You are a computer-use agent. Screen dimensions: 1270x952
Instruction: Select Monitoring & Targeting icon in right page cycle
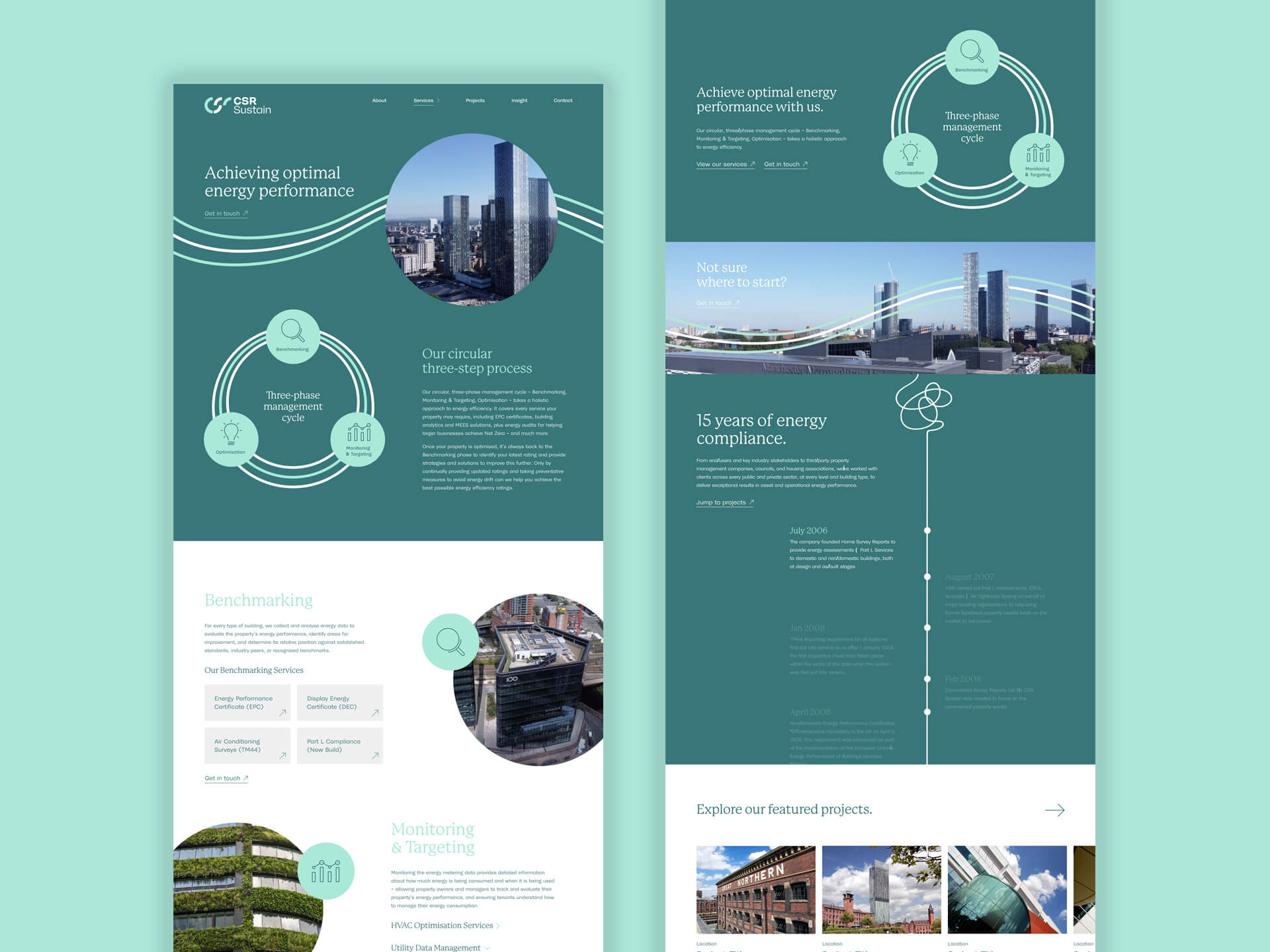tap(1037, 160)
